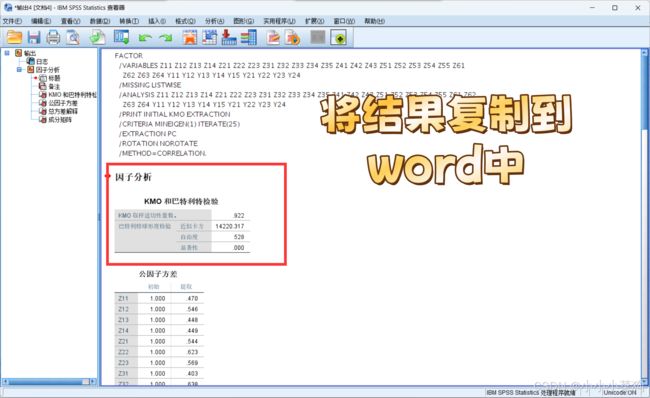Open the Variables colored table icon
Image resolution: width=650 pixels, height=398 pixels.
point(249,37)
